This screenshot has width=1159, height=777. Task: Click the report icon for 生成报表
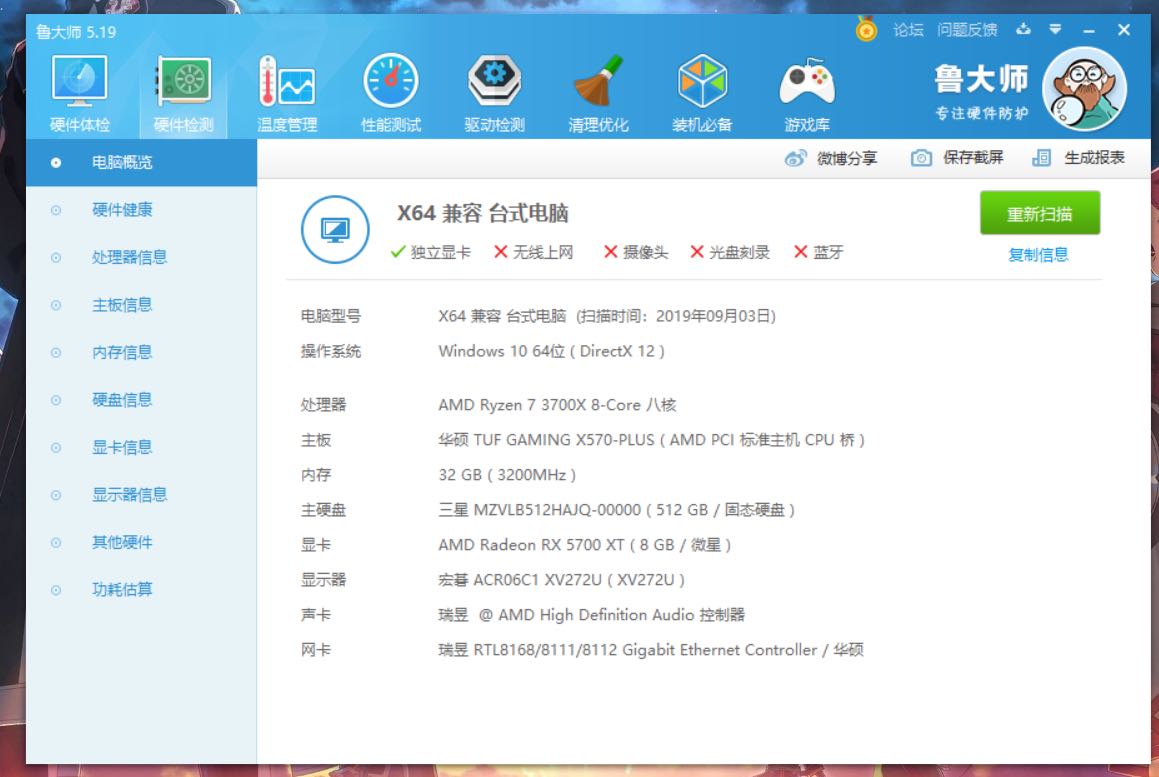click(1041, 157)
